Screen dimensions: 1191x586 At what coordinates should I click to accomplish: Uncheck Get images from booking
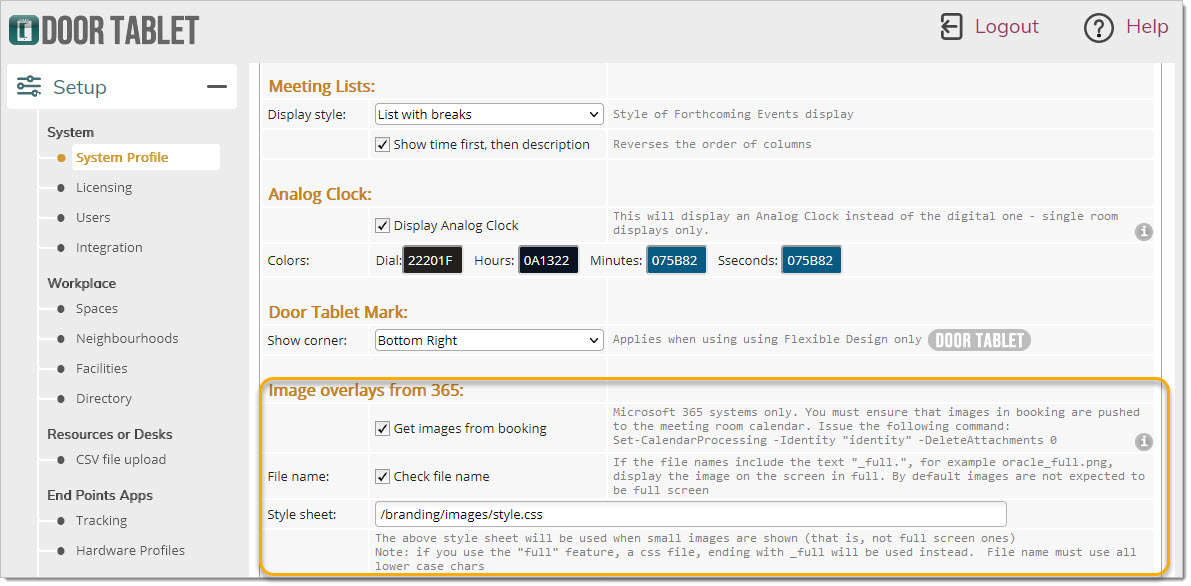(x=382, y=428)
